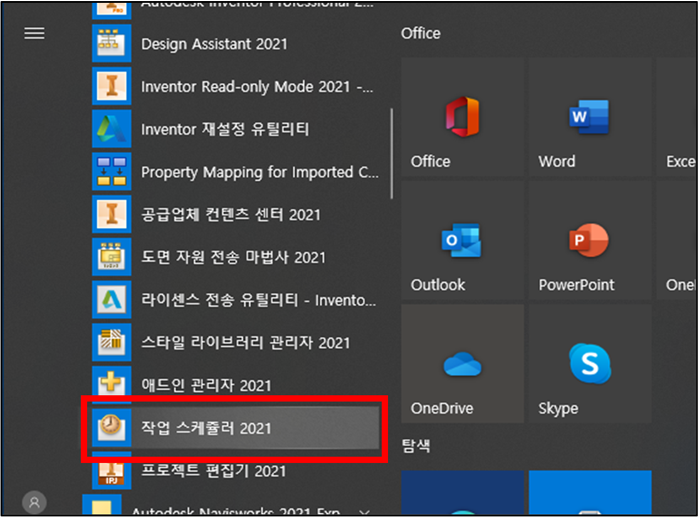
Task: Open the Office tile
Action: 463,118
